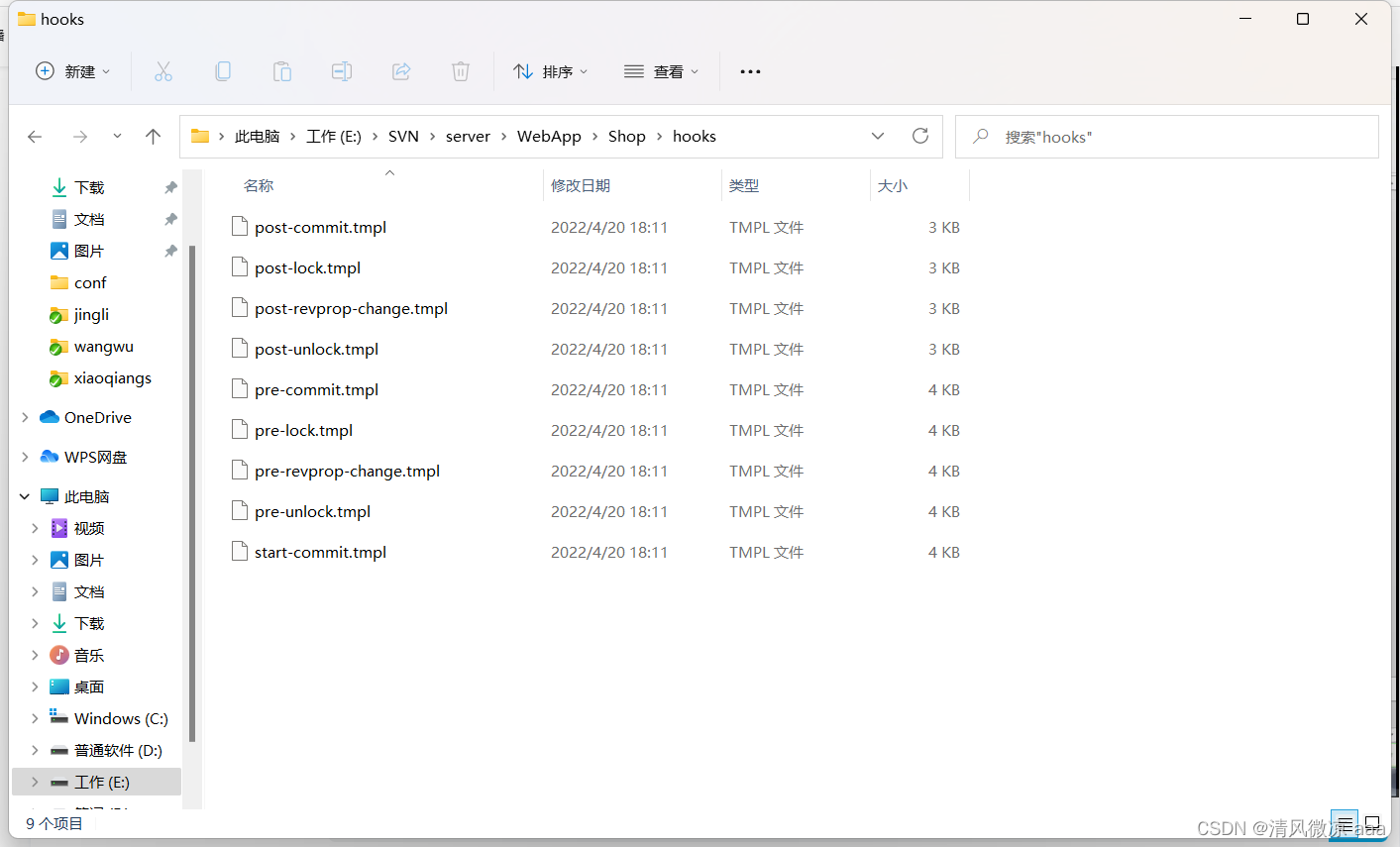Viewport: 1400px width, 847px height.
Task: Select the wangwu folder in sidebar
Action: 103,346
